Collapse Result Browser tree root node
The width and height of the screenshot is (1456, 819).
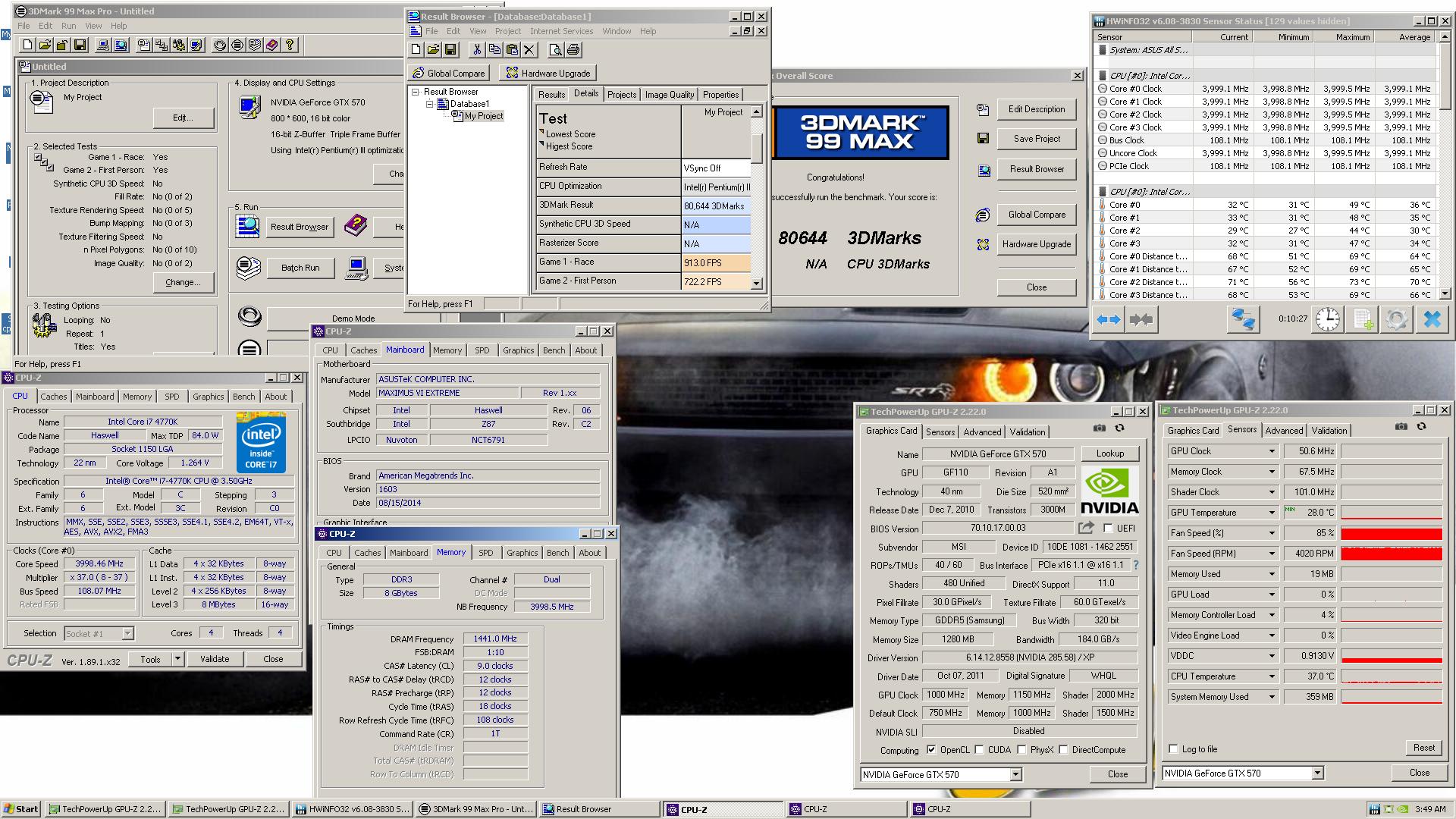416,92
